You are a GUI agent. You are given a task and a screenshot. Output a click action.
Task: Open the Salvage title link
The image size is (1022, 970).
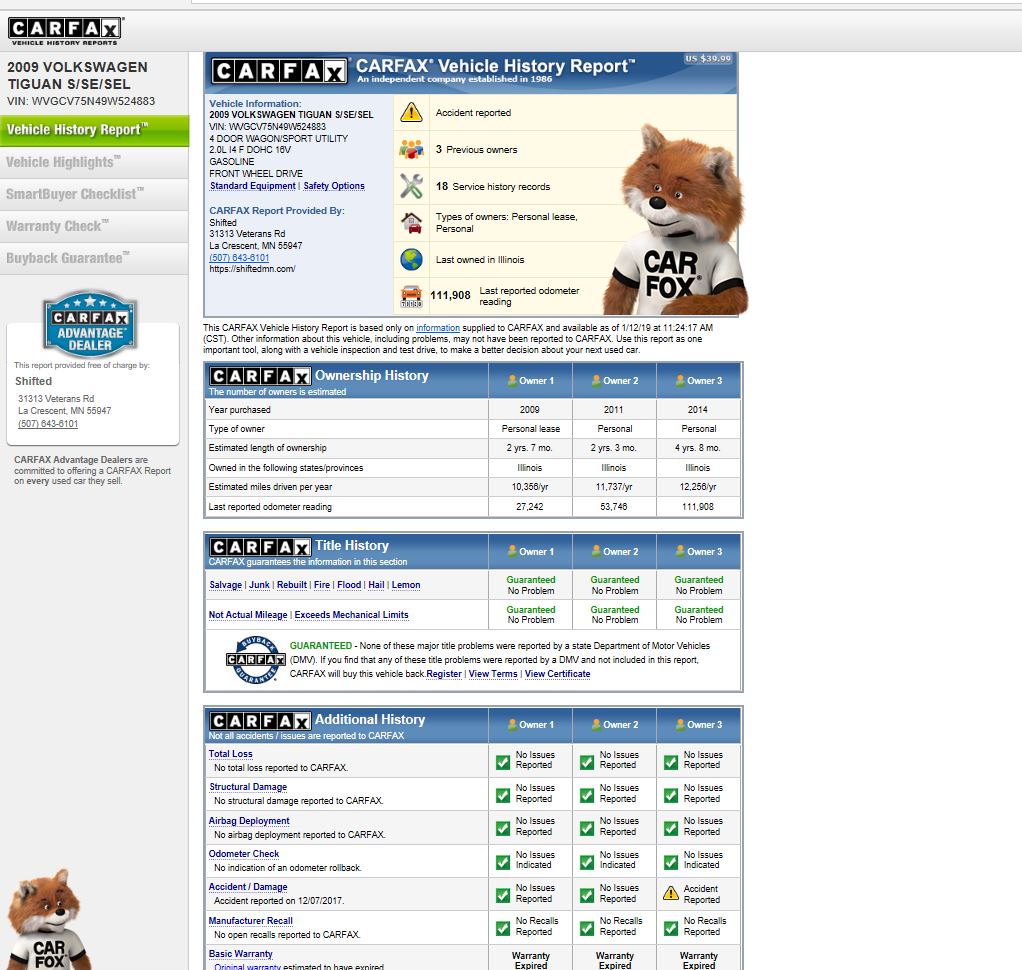tap(226, 585)
